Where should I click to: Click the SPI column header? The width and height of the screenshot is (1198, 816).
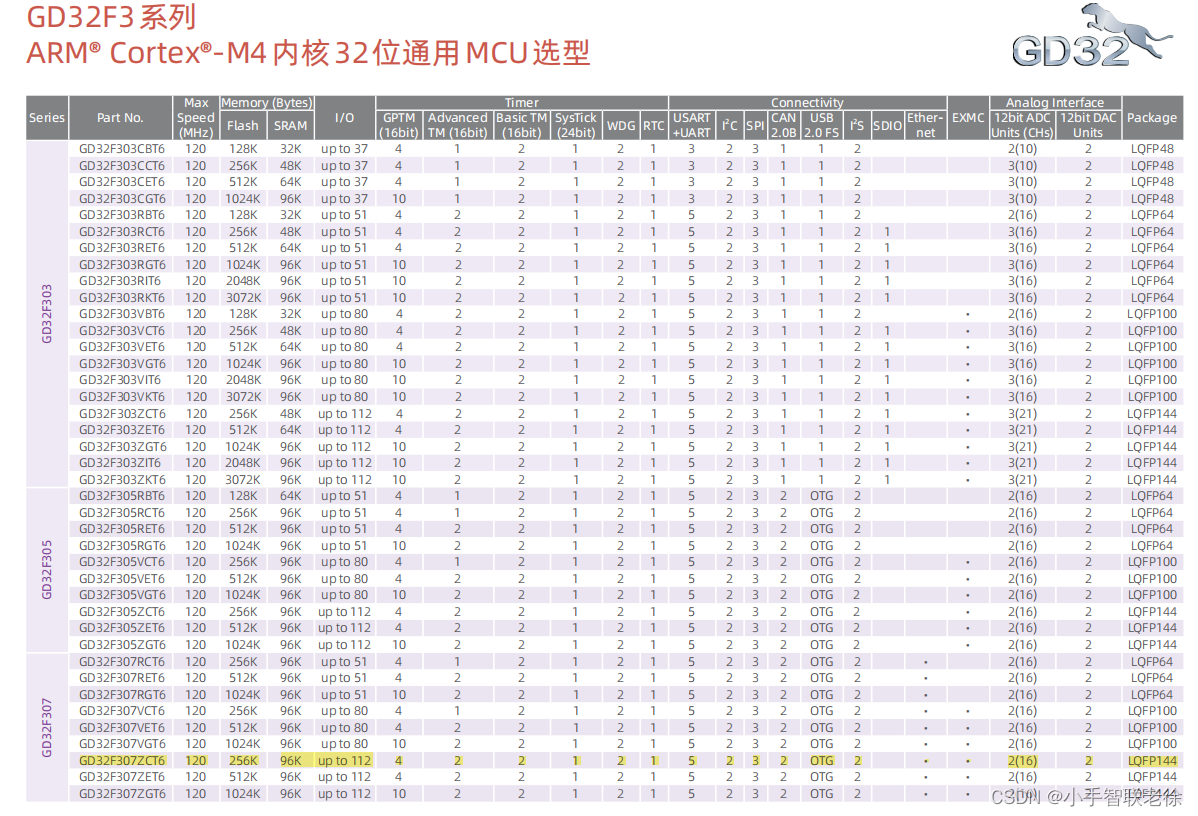[755, 125]
